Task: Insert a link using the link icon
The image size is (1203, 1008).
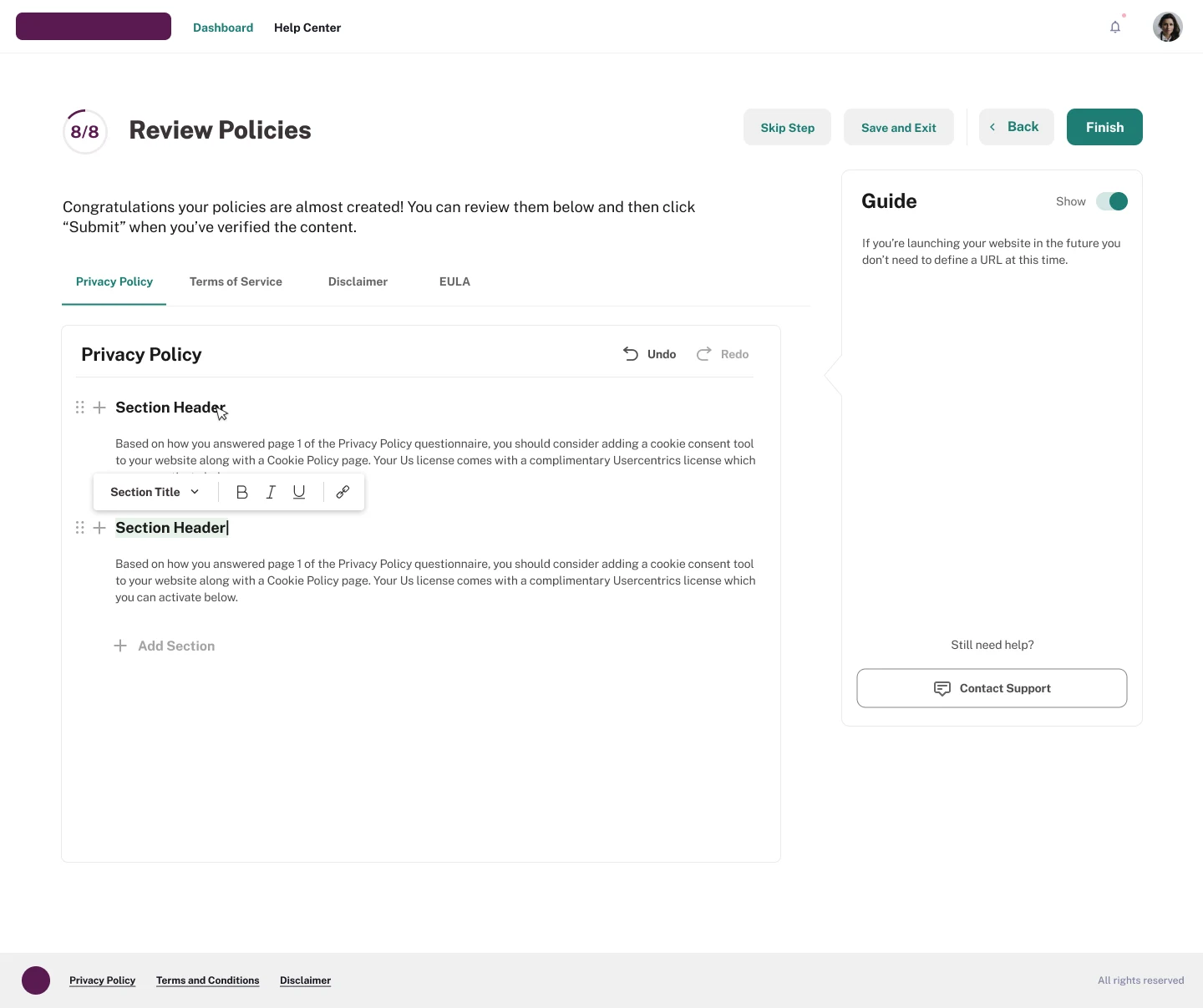Action: click(343, 492)
